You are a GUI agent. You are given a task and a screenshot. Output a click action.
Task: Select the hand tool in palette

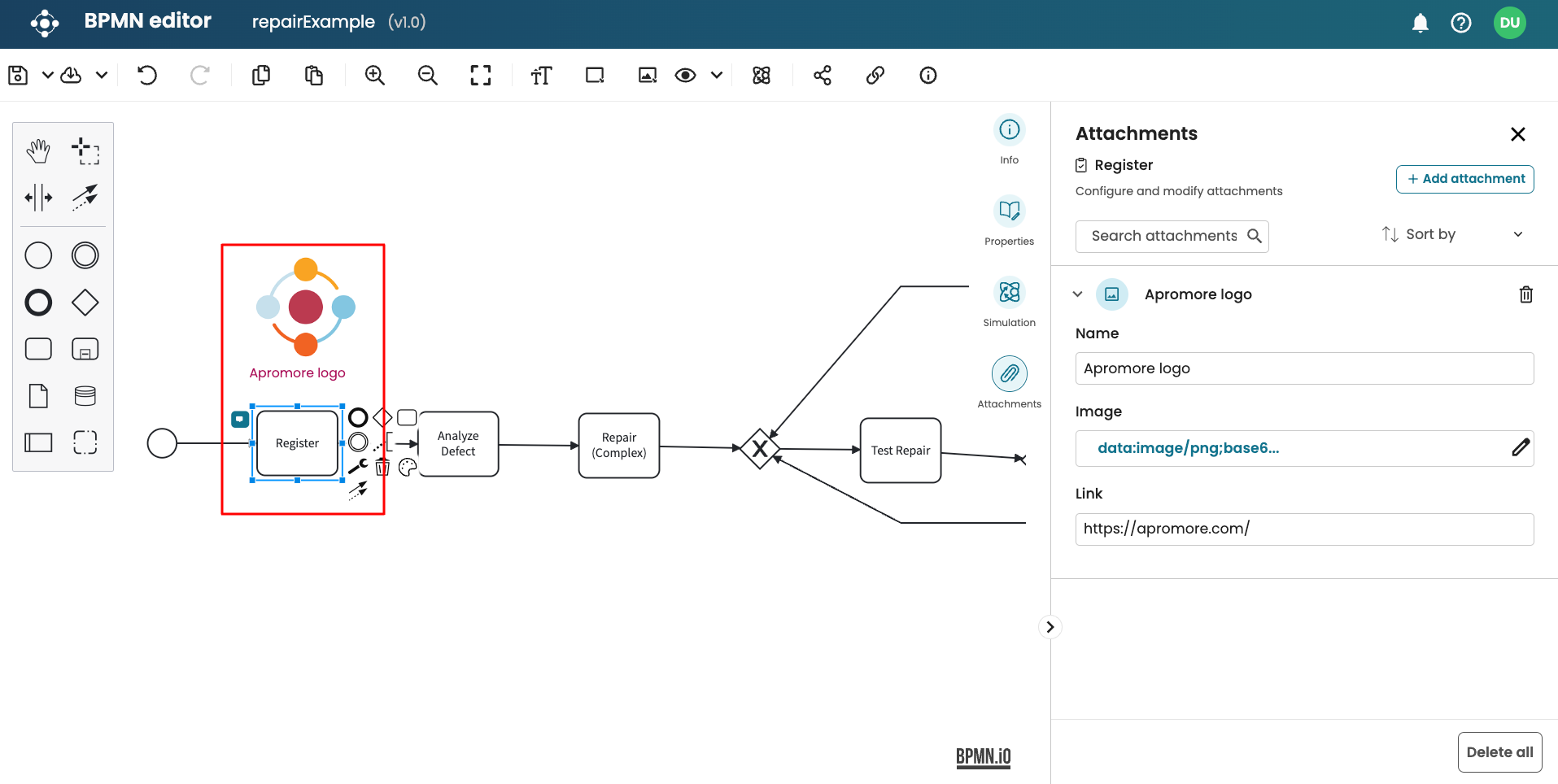pos(38,151)
